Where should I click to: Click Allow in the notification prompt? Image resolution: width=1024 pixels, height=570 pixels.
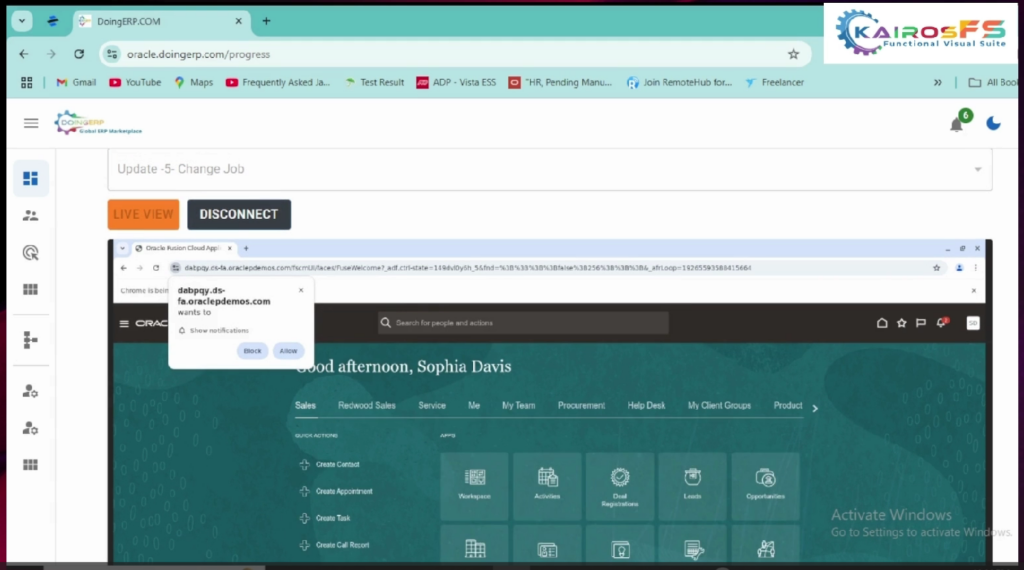(288, 351)
